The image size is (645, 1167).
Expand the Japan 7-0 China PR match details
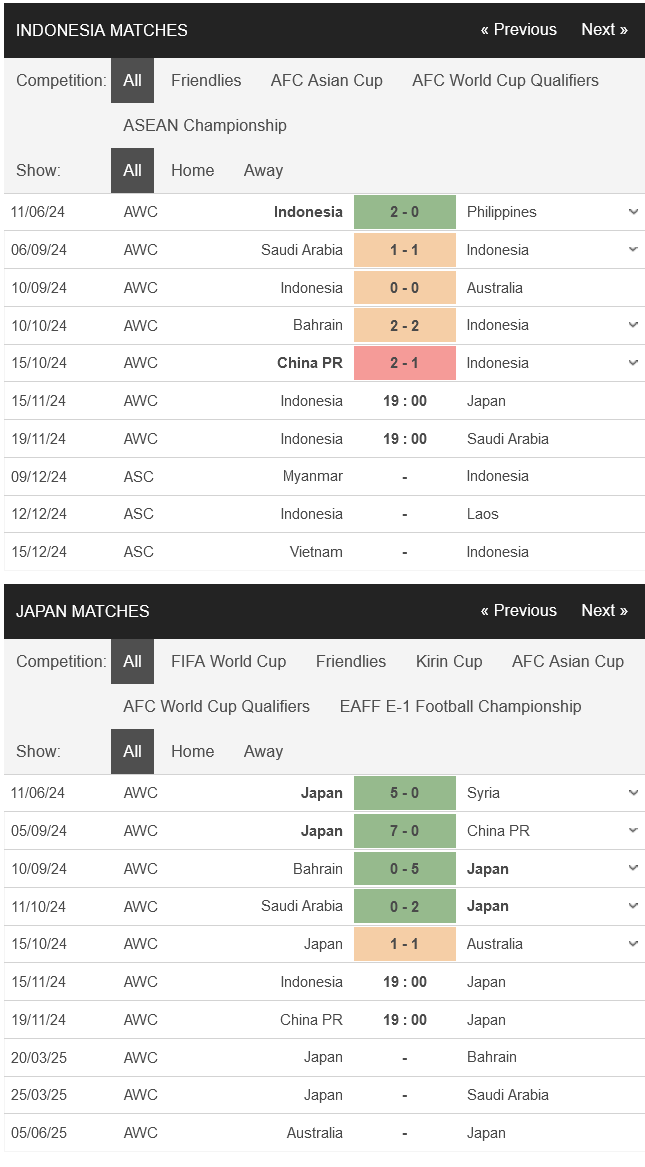pyautogui.click(x=633, y=831)
